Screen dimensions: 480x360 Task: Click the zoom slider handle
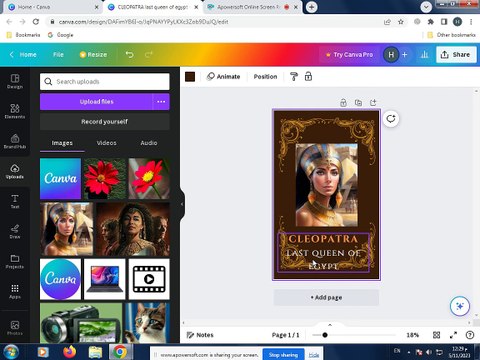point(325,335)
